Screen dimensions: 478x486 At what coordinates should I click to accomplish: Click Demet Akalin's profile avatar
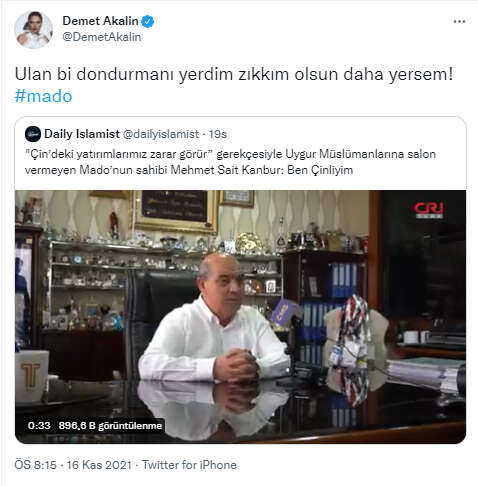tap(33, 29)
